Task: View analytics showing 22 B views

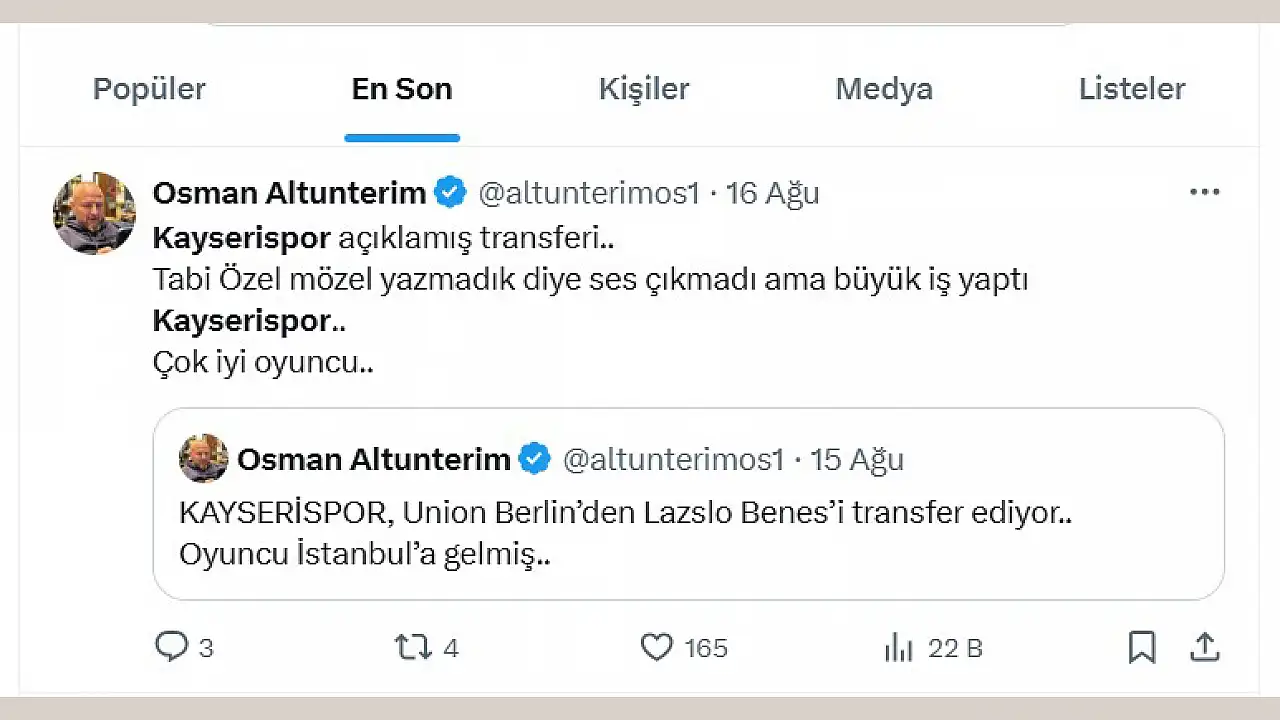Action: coord(899,648)
